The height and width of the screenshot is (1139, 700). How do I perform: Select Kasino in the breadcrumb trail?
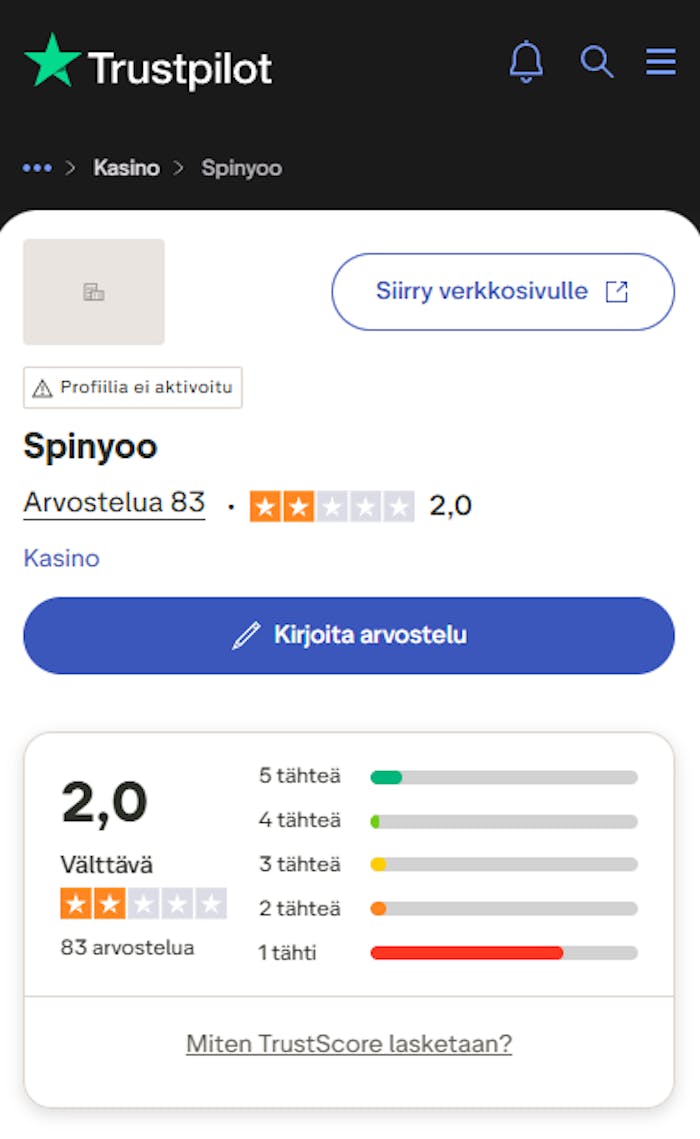point(126,168)
